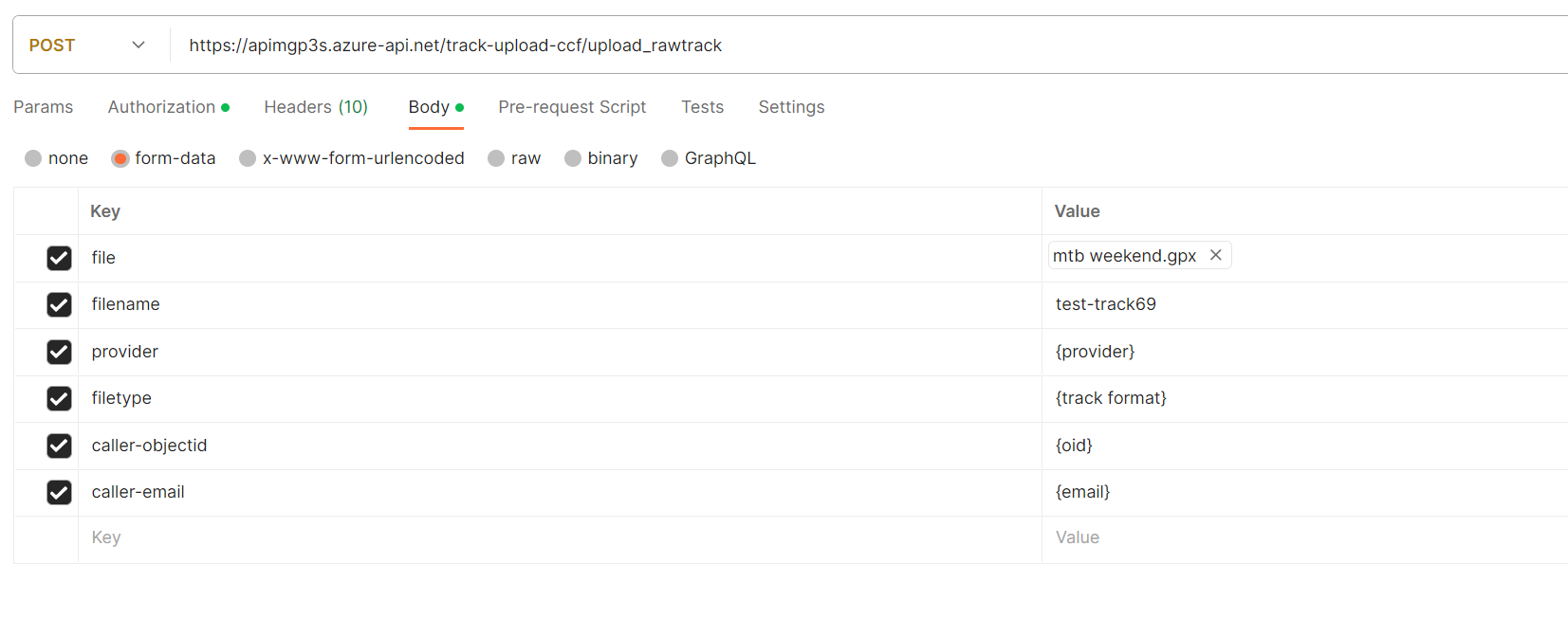Open the Authorization tab
This screenshot has width=1568, height=637.
point(162,107)
